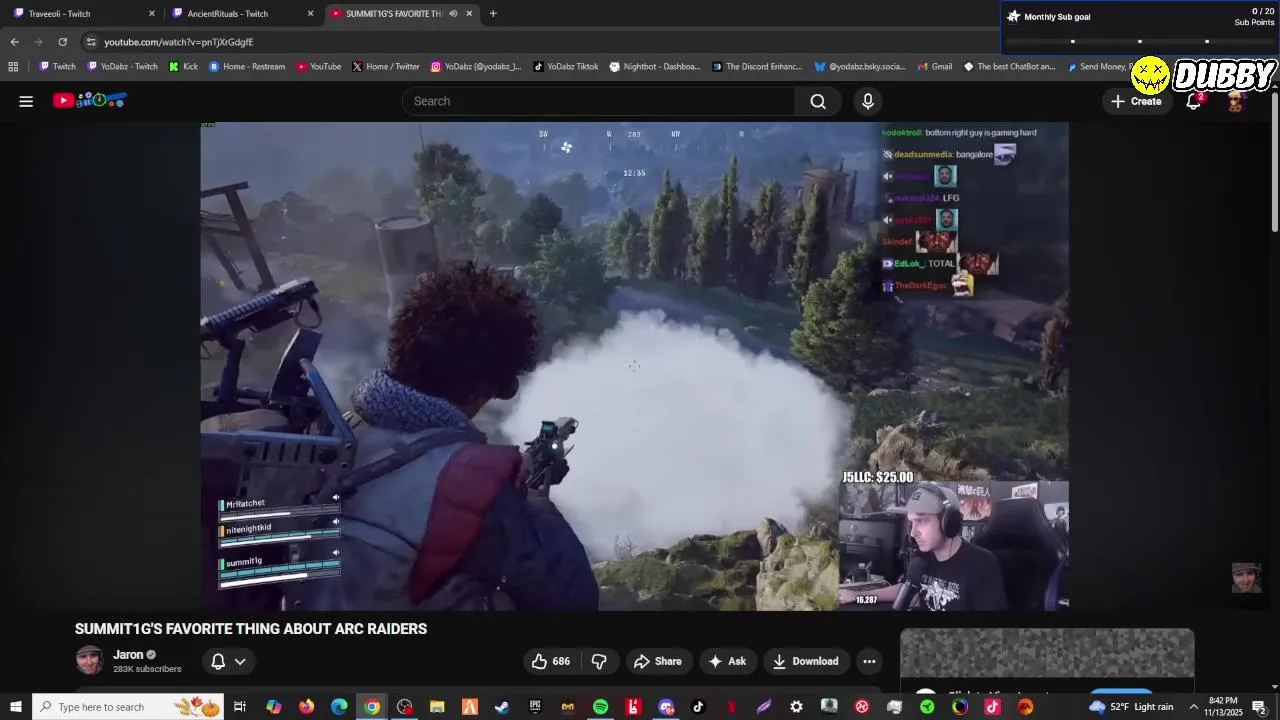View site information icon in address bar

91,42
